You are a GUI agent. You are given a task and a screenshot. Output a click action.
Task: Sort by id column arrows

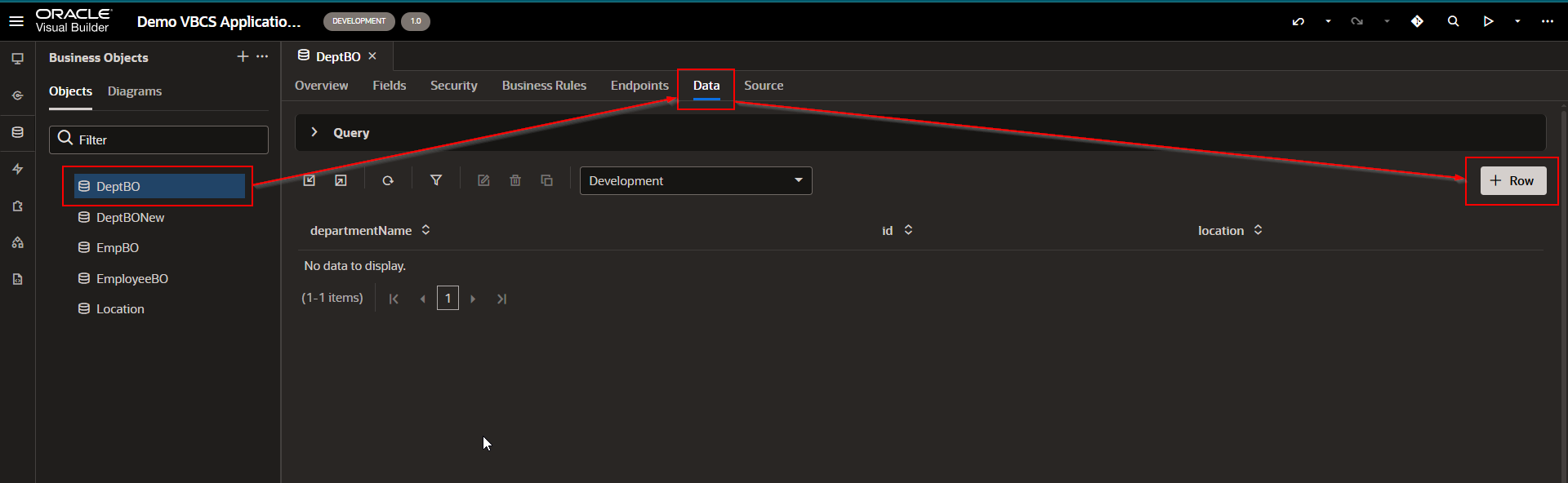(x=908, y=230)
